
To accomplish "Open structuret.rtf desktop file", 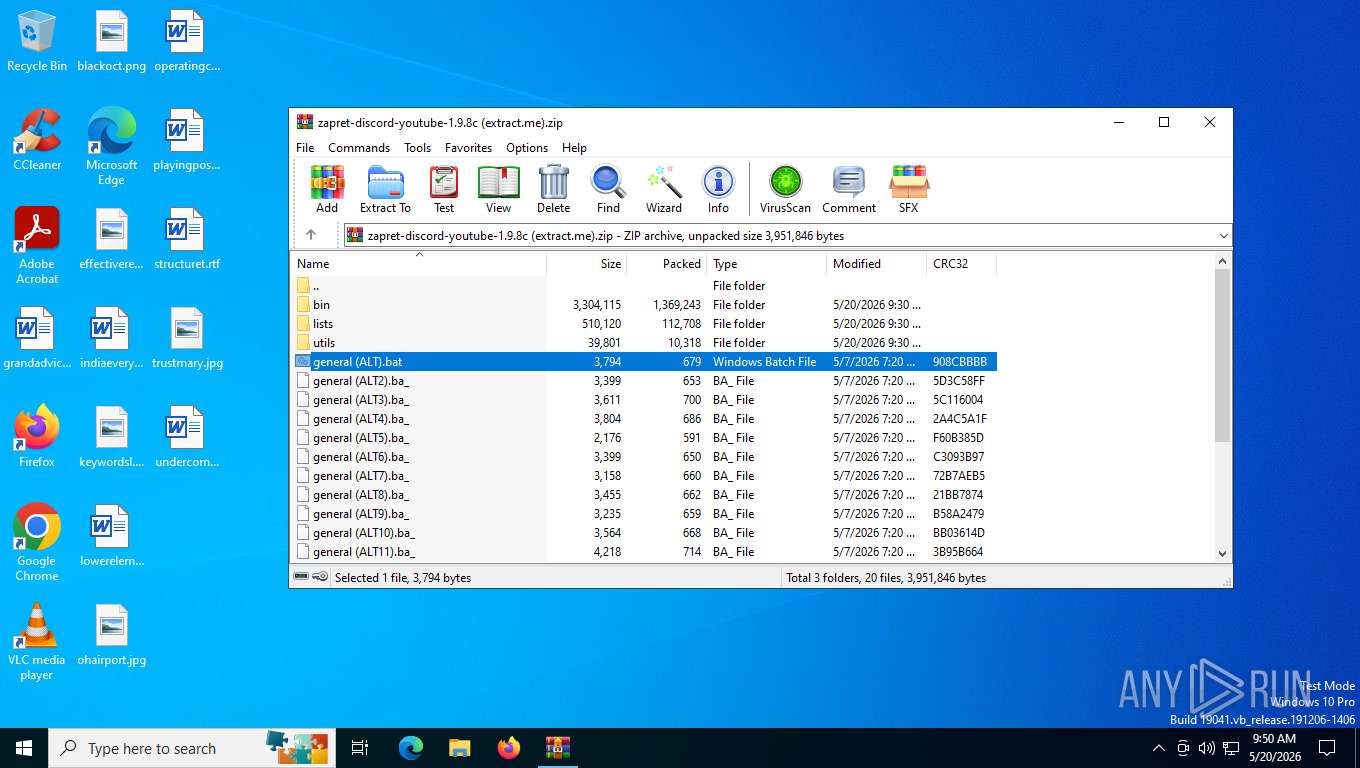I will click(x=186, y=239).
